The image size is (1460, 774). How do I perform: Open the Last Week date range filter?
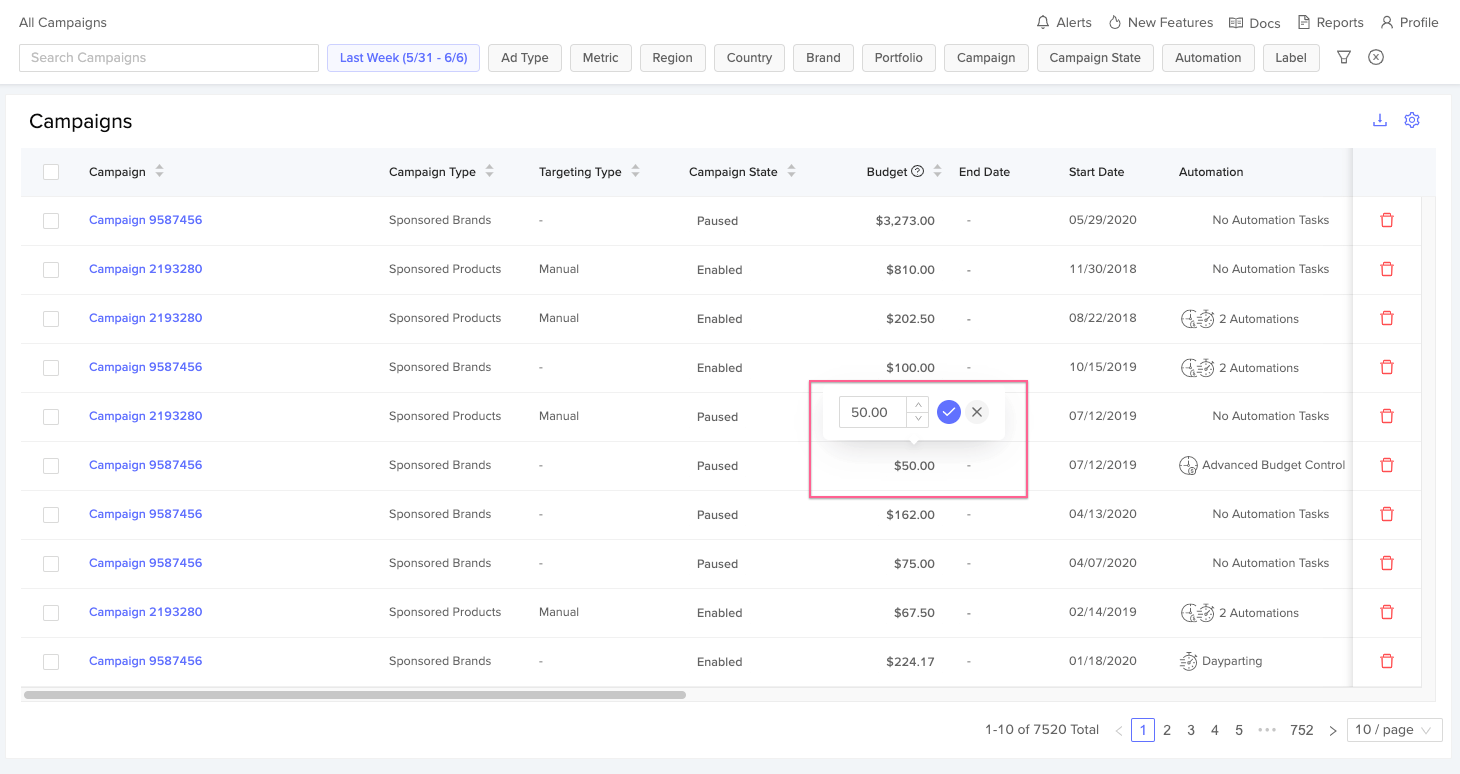coord(404,58)
